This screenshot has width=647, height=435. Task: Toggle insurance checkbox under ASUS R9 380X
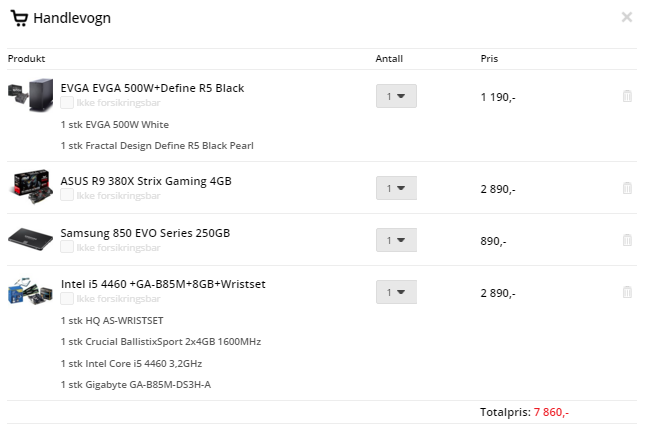[67, 195]
